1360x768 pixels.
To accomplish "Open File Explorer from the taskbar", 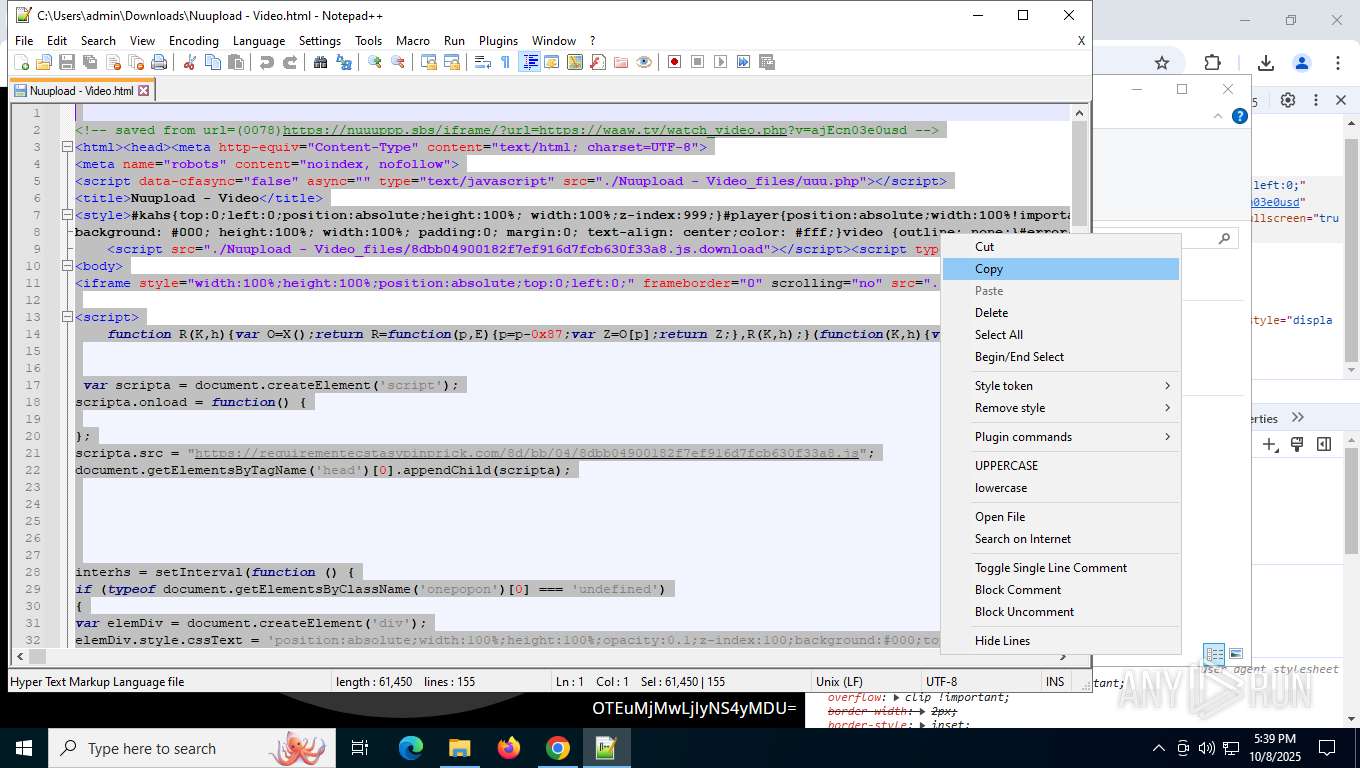I will pos(459,748).
